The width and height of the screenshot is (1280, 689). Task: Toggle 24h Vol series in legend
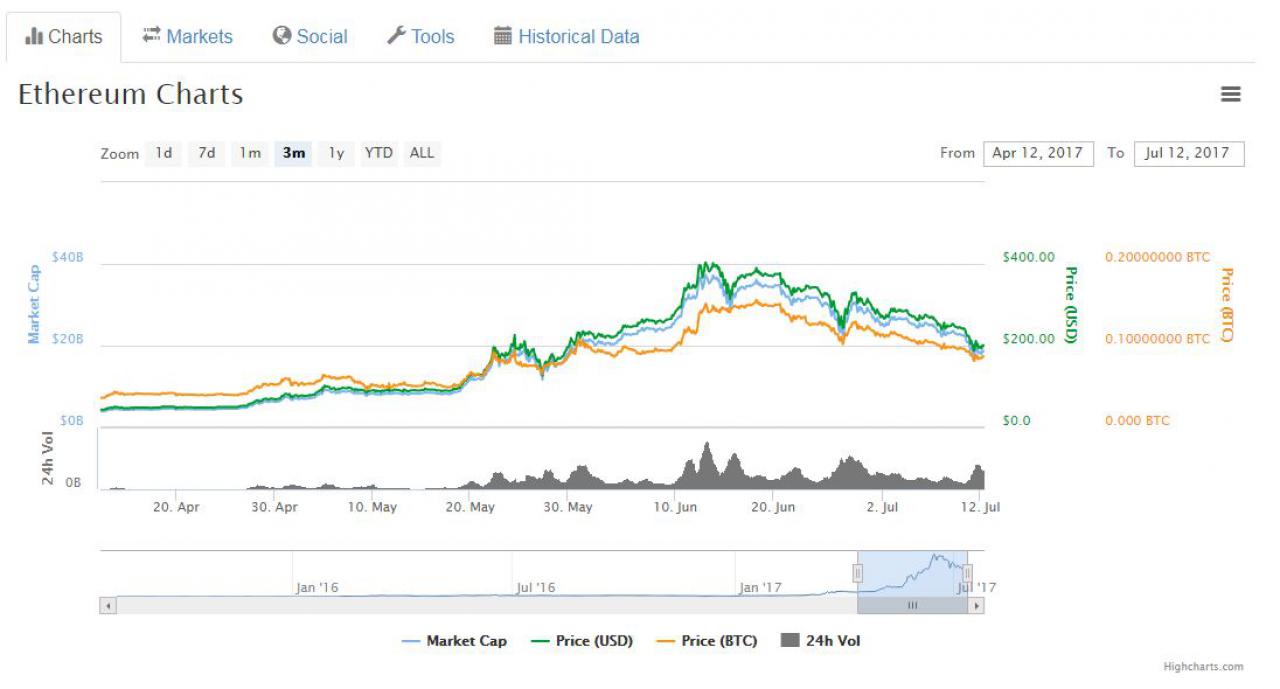click(x=820, y=641)
